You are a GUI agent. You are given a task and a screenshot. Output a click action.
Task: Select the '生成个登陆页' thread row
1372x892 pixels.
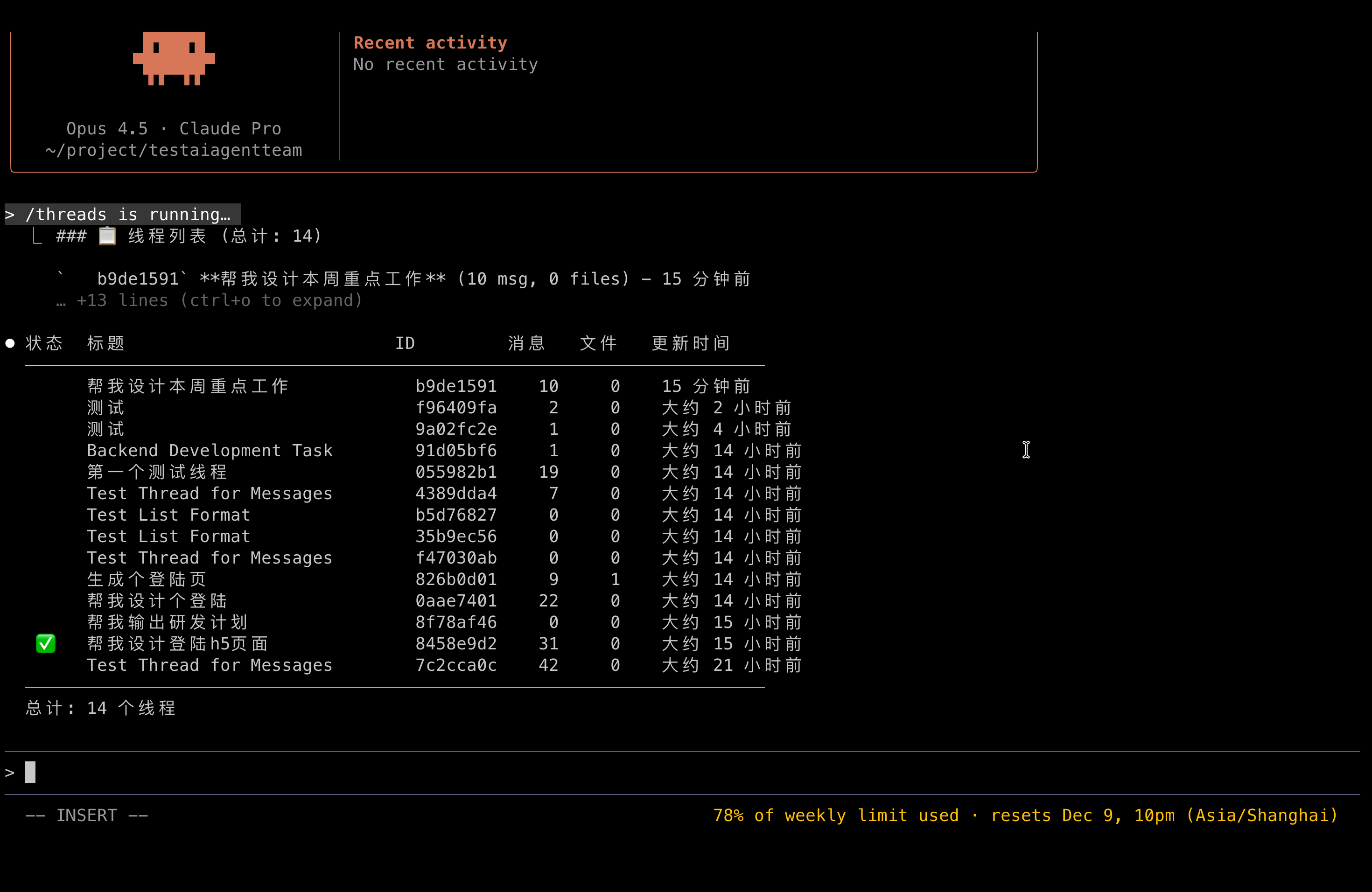pos(147,579)
